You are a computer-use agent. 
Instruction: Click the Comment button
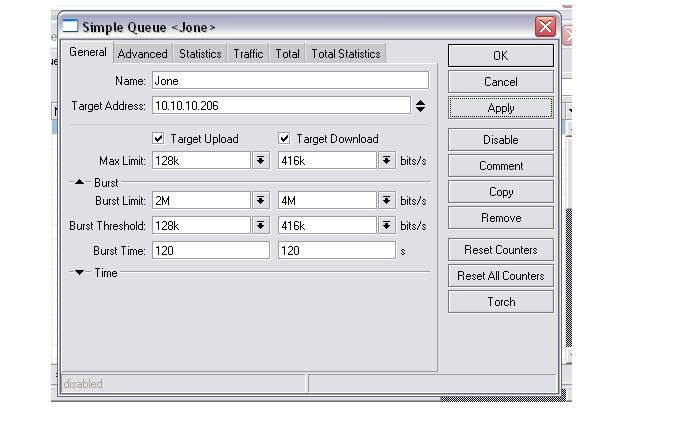point(501,166)
